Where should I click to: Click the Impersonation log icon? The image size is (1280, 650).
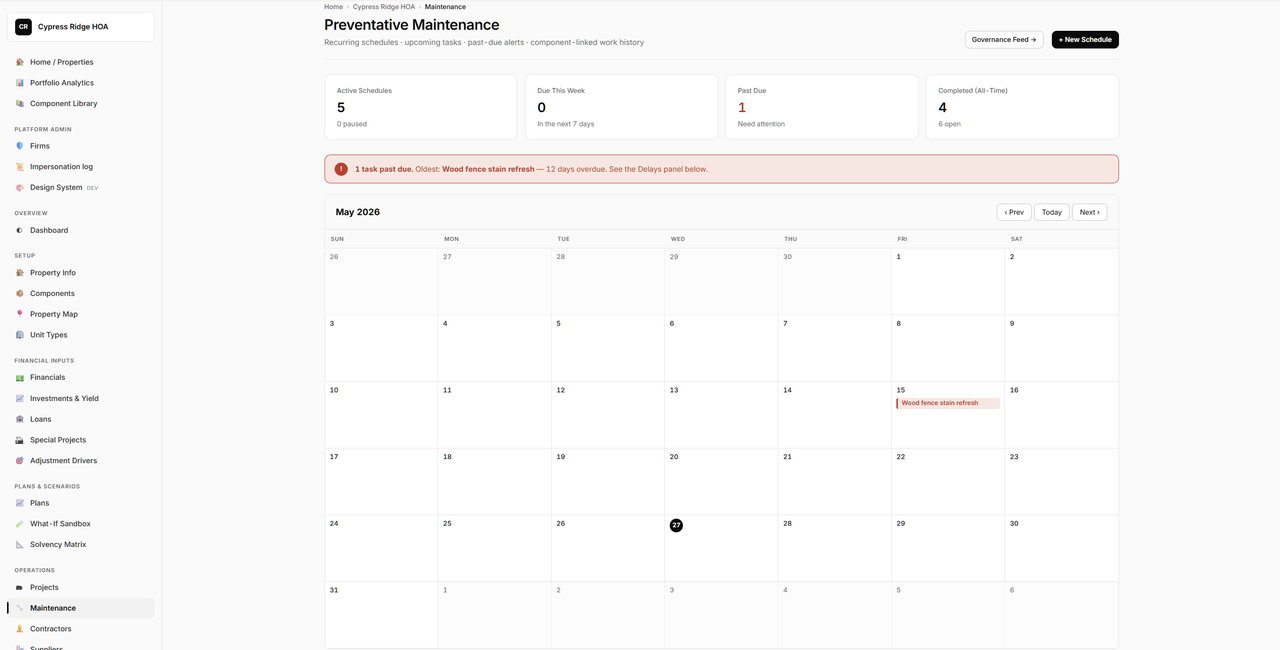coord(20,167)
